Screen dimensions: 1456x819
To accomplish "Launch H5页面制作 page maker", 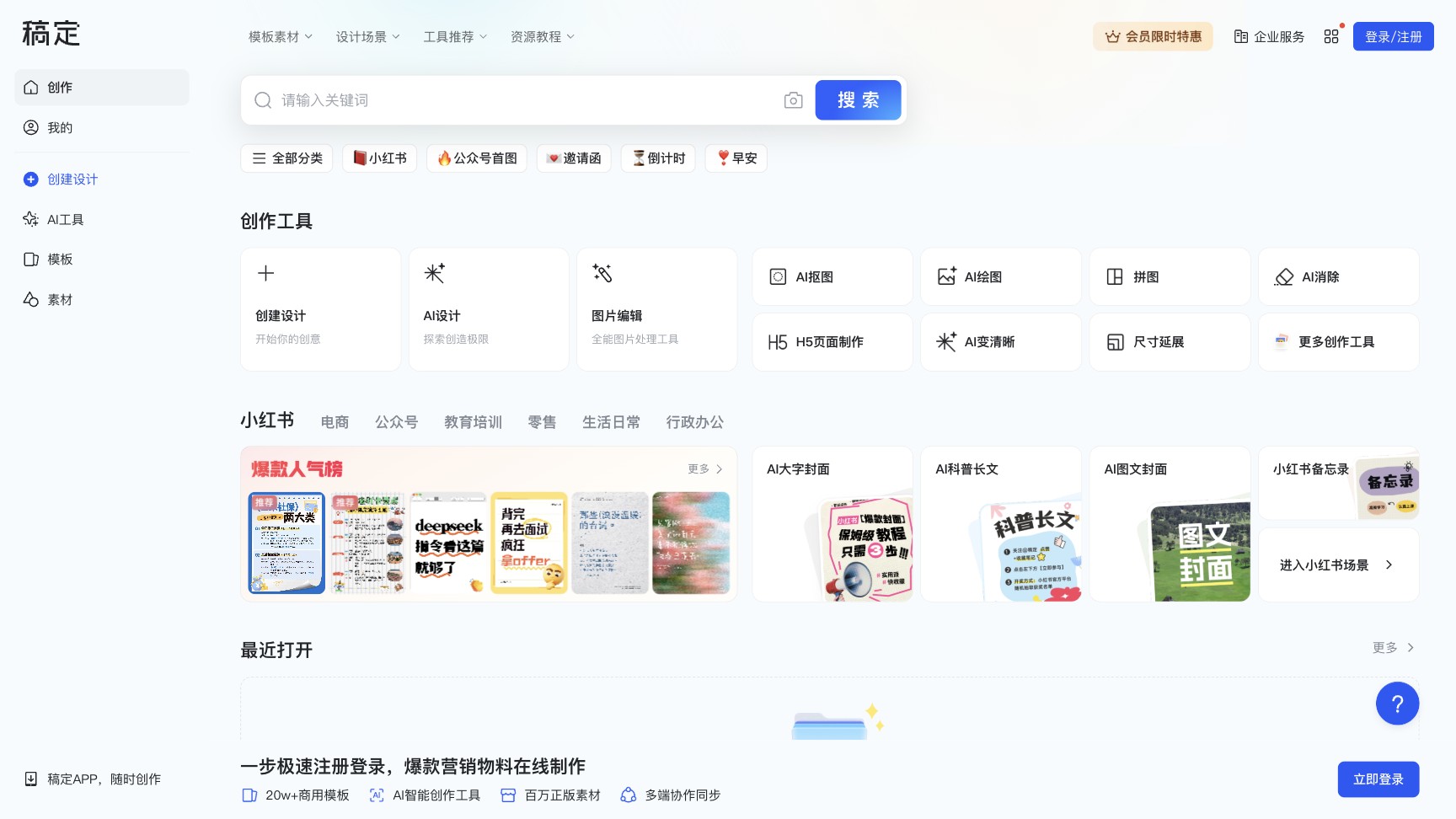I will (x=831, y=342).
